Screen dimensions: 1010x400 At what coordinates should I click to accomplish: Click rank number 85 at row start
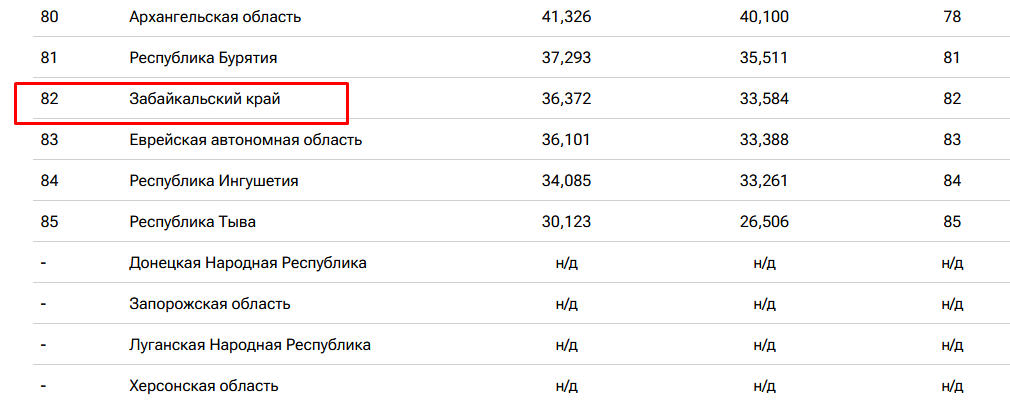coord(49,222)
